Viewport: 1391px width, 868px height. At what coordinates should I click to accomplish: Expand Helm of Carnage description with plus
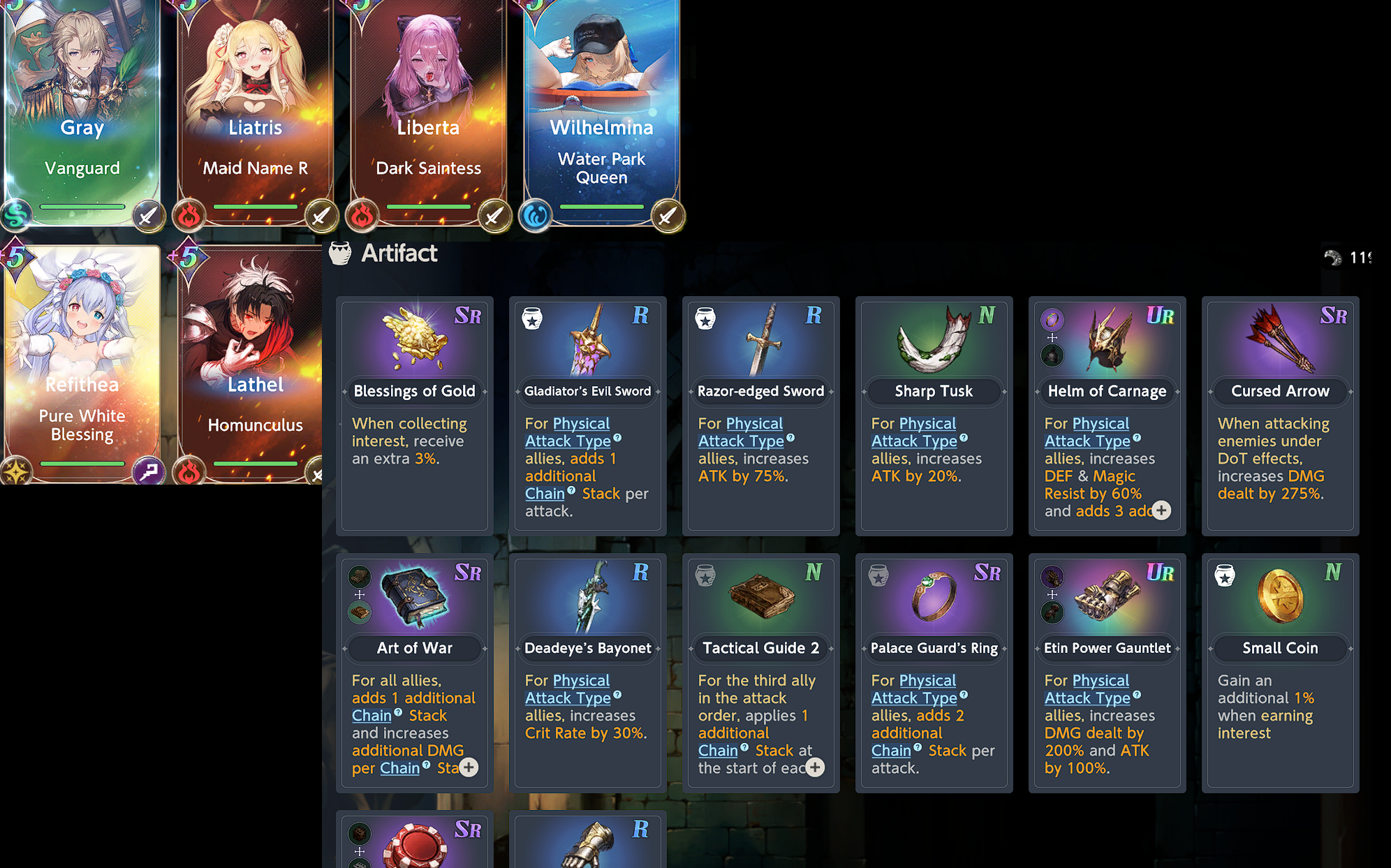pyautogui.click(x=1161, y=510)
